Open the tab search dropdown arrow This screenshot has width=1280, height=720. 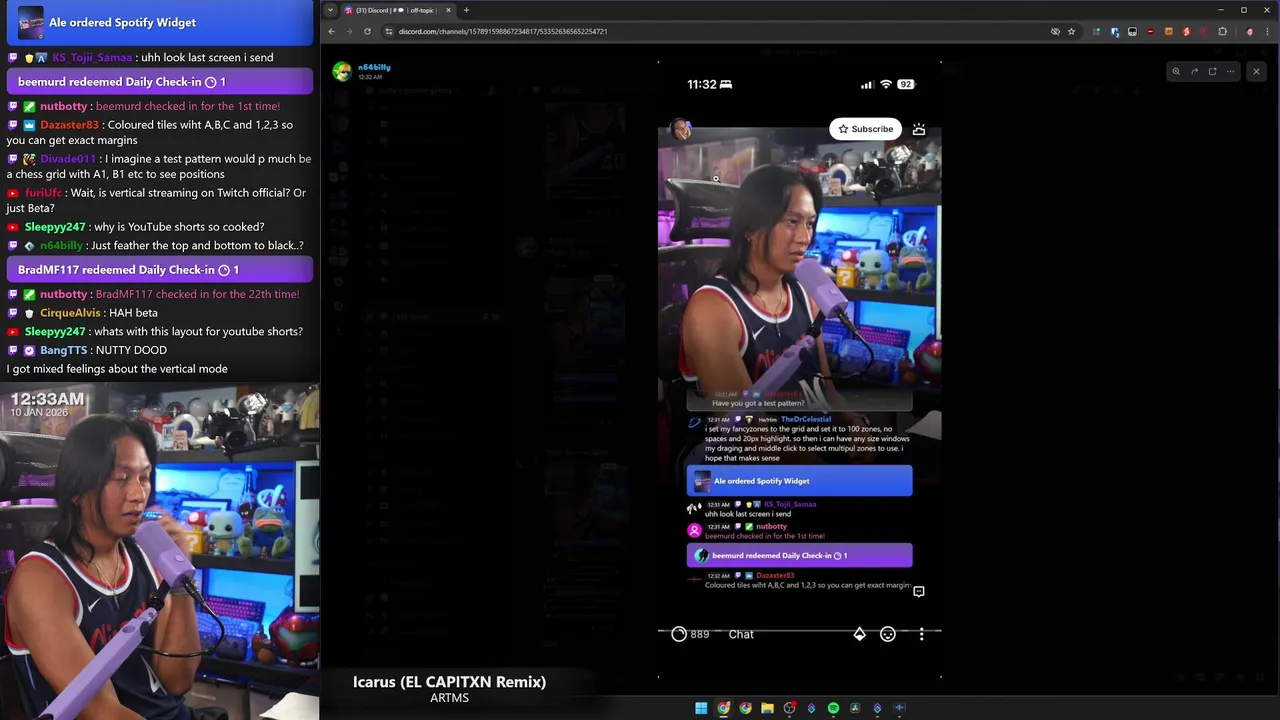pos(330,10)
